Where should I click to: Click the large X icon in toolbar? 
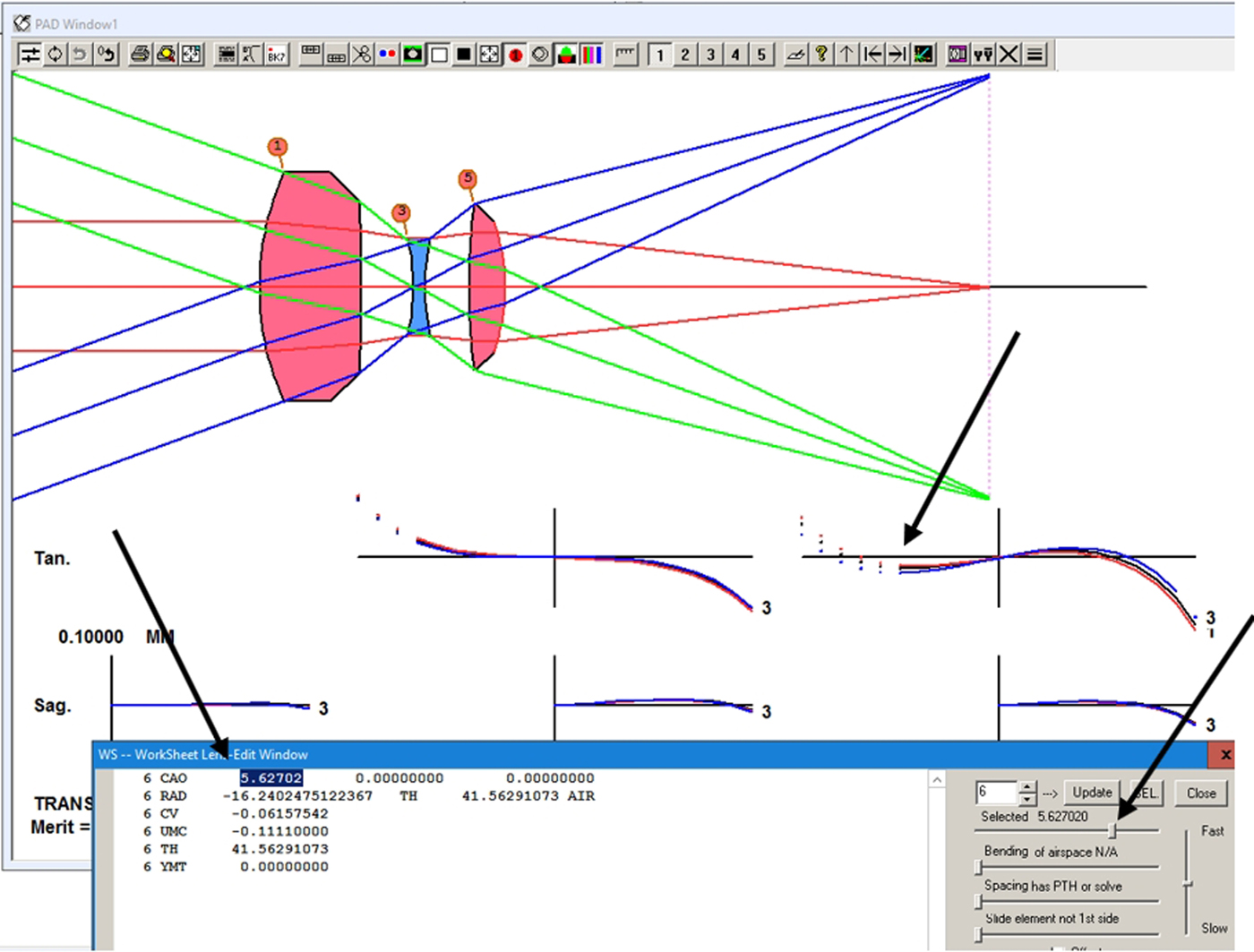coord(1009,55)
